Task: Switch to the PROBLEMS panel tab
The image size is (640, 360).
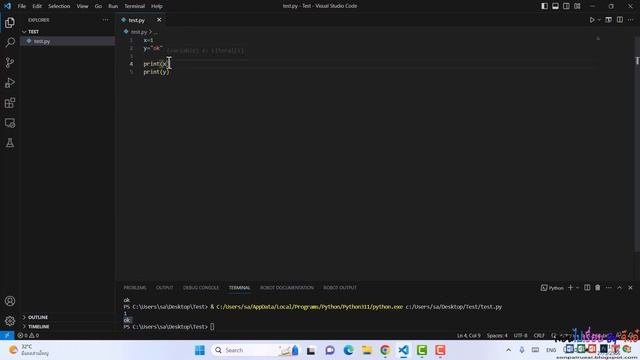Action: pyautogui.click(x=135, y=288)
